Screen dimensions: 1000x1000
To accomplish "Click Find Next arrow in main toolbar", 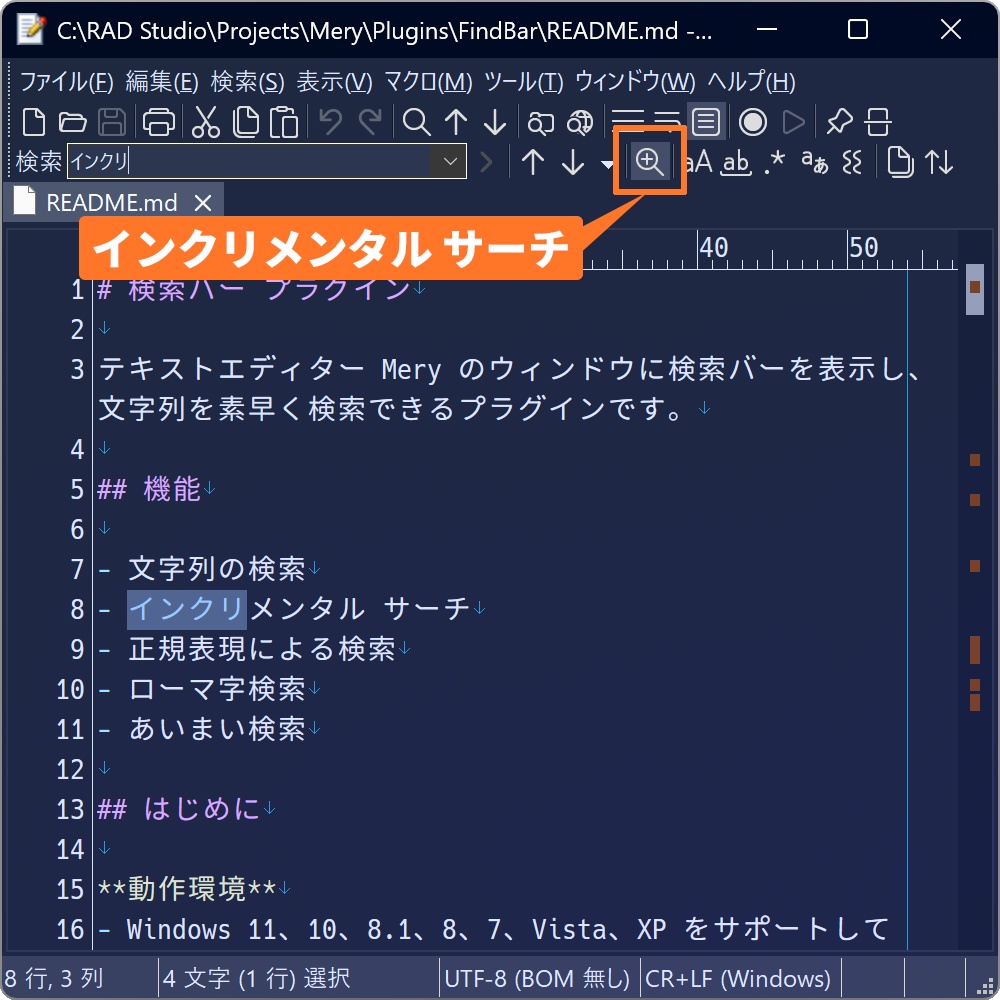I will point(494,122).
